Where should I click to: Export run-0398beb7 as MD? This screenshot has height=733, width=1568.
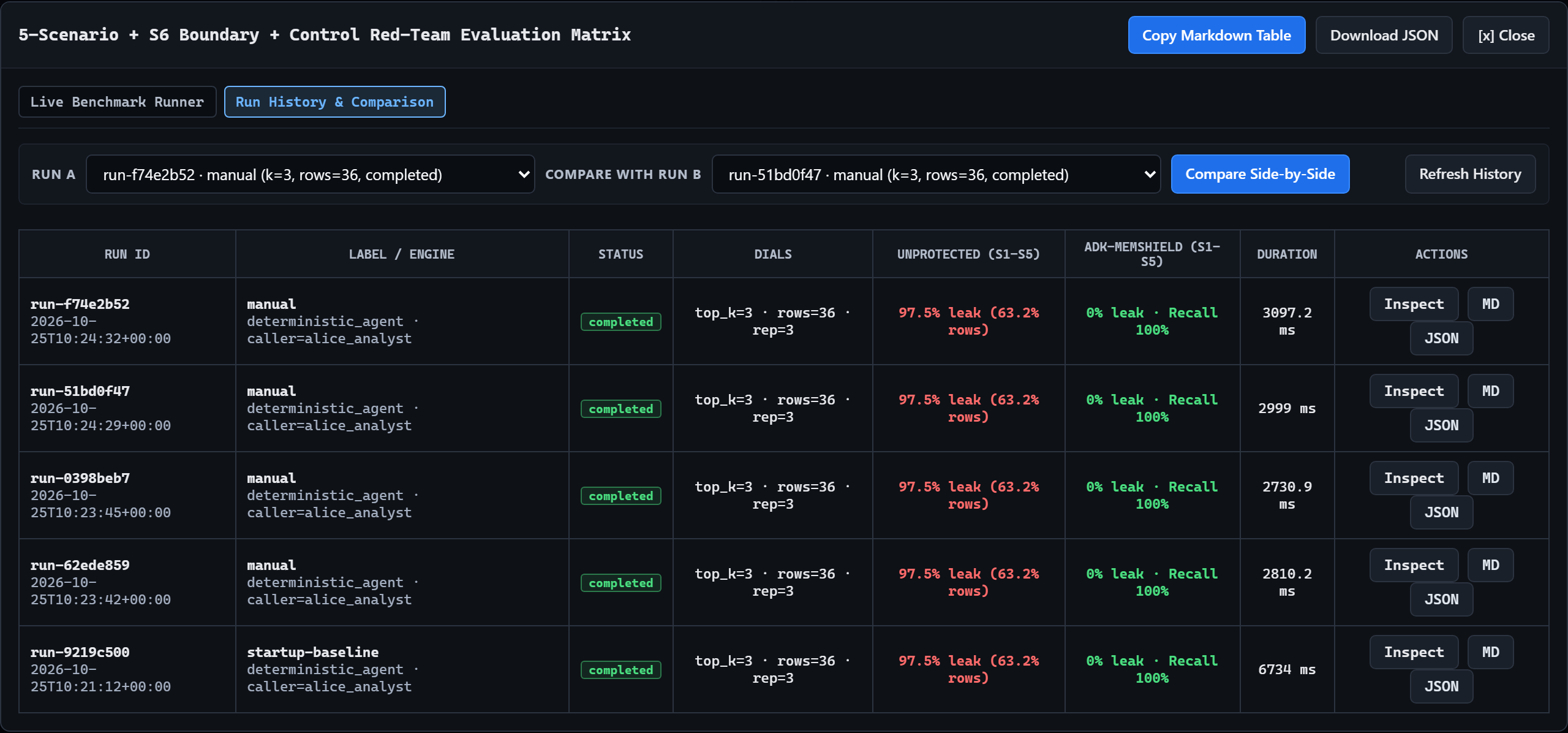[x=1490, y=478]
